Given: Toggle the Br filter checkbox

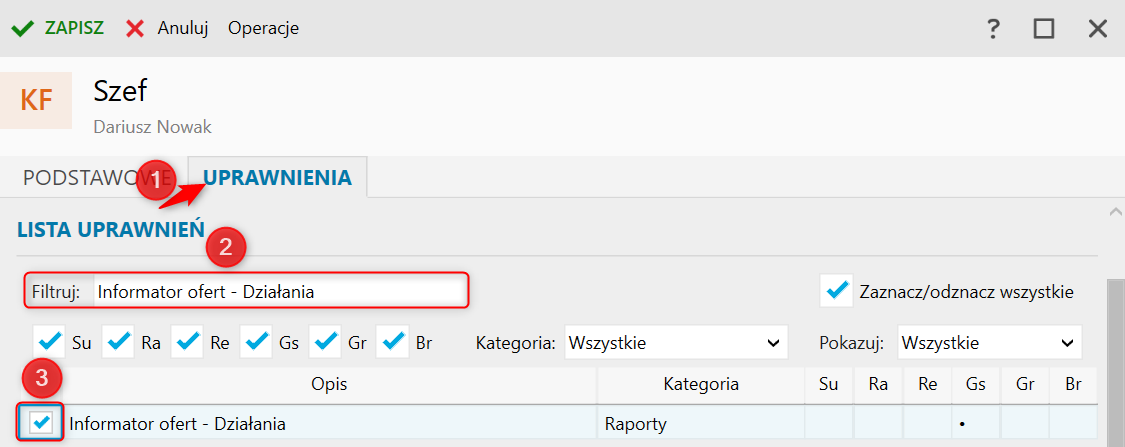Looking at the screenshot, I should (x=393, y=342).
